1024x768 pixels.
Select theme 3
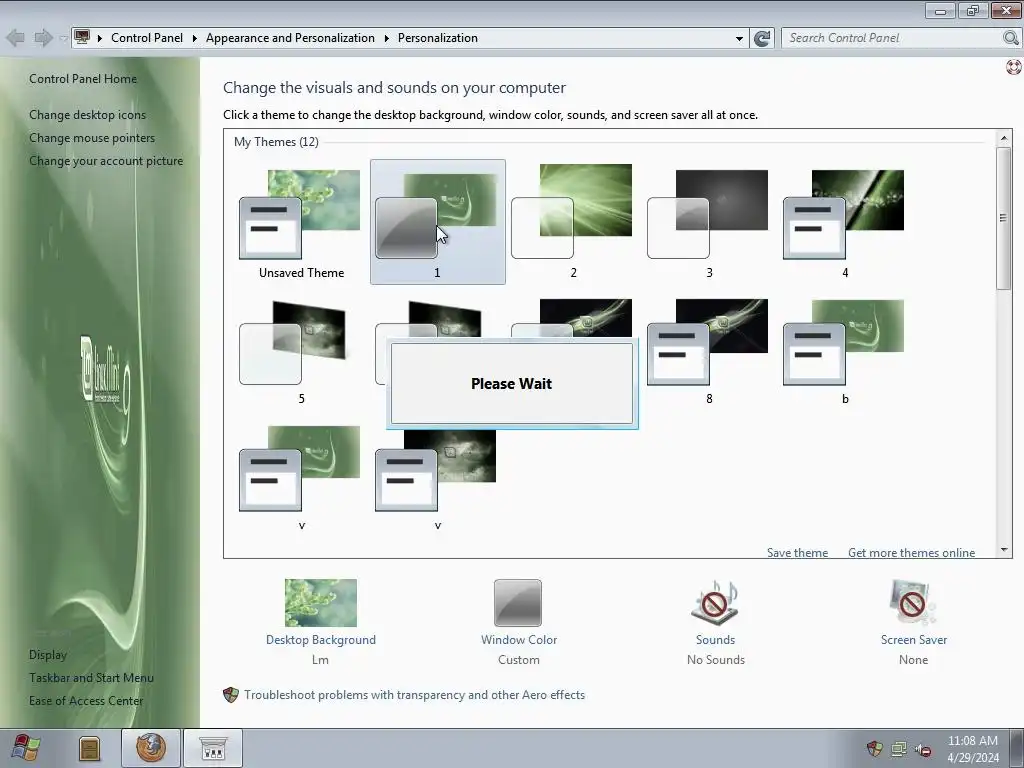click(x=709, y=222)
